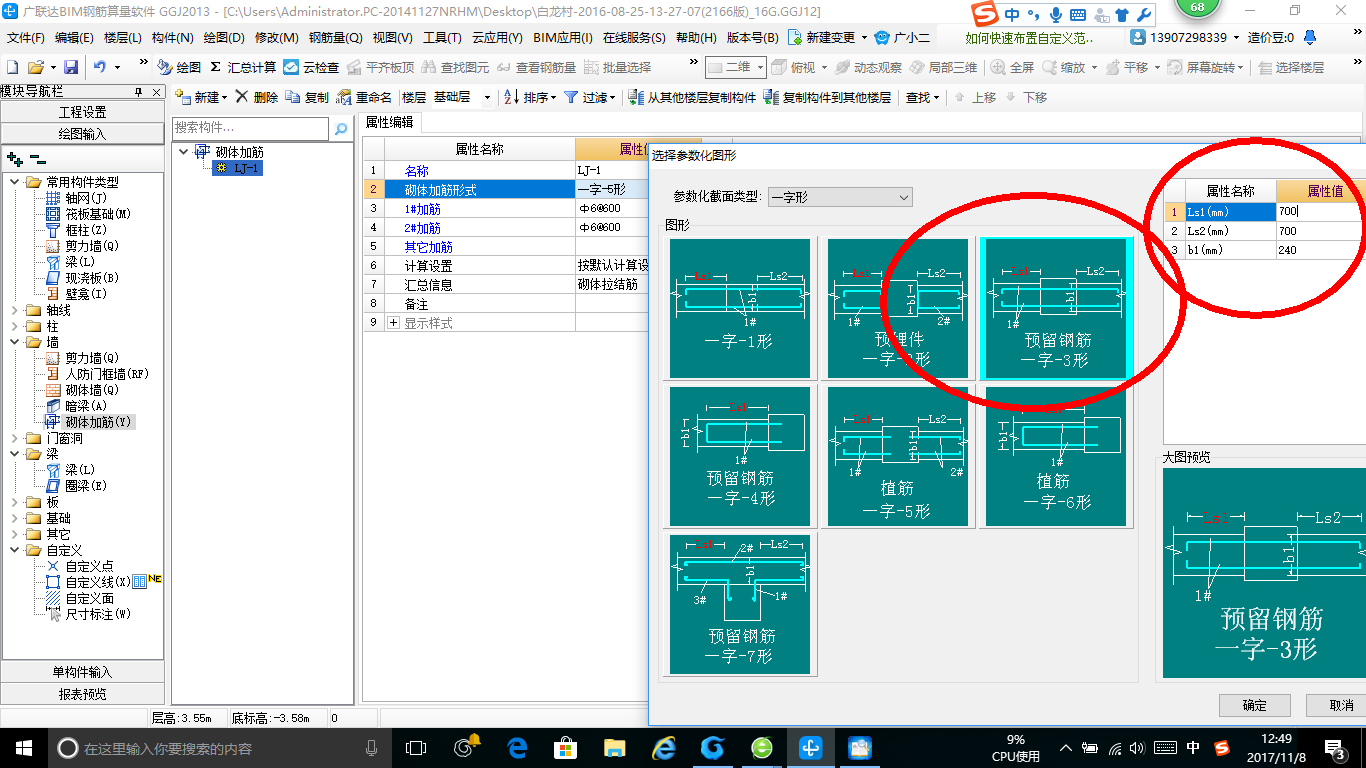Collapse 常用构件类型 tree node
The width and height of the screenshot is (1366, 768).
(x=14, y=182)
